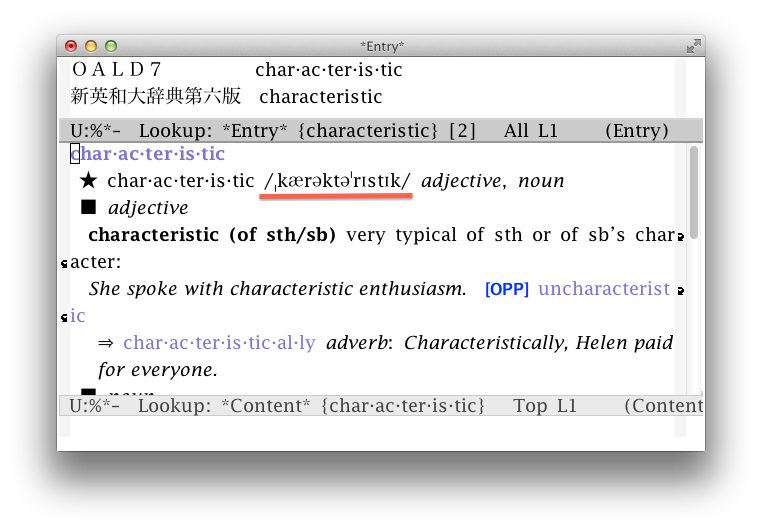Viewport: 762px width, 530px height.
Task: Select the OALD7 char·ac·ter·is·tic entry
Action: [x=237, y=70]
